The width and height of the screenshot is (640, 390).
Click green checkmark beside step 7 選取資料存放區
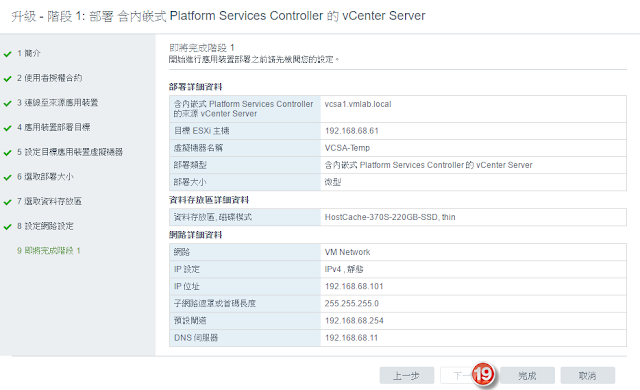tap(7, 202)
